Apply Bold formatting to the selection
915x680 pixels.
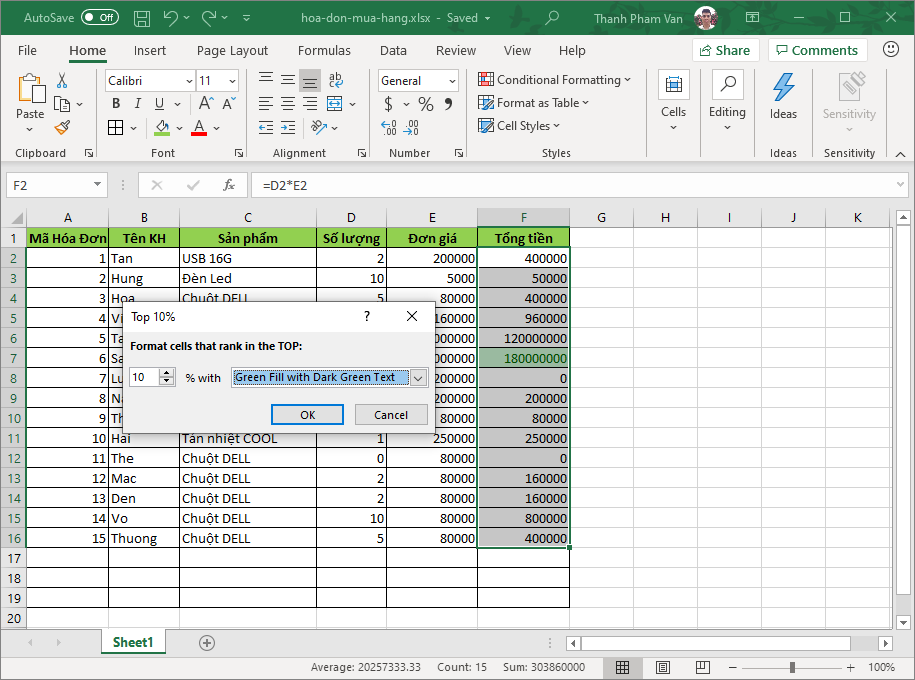(x=116, y=104)
